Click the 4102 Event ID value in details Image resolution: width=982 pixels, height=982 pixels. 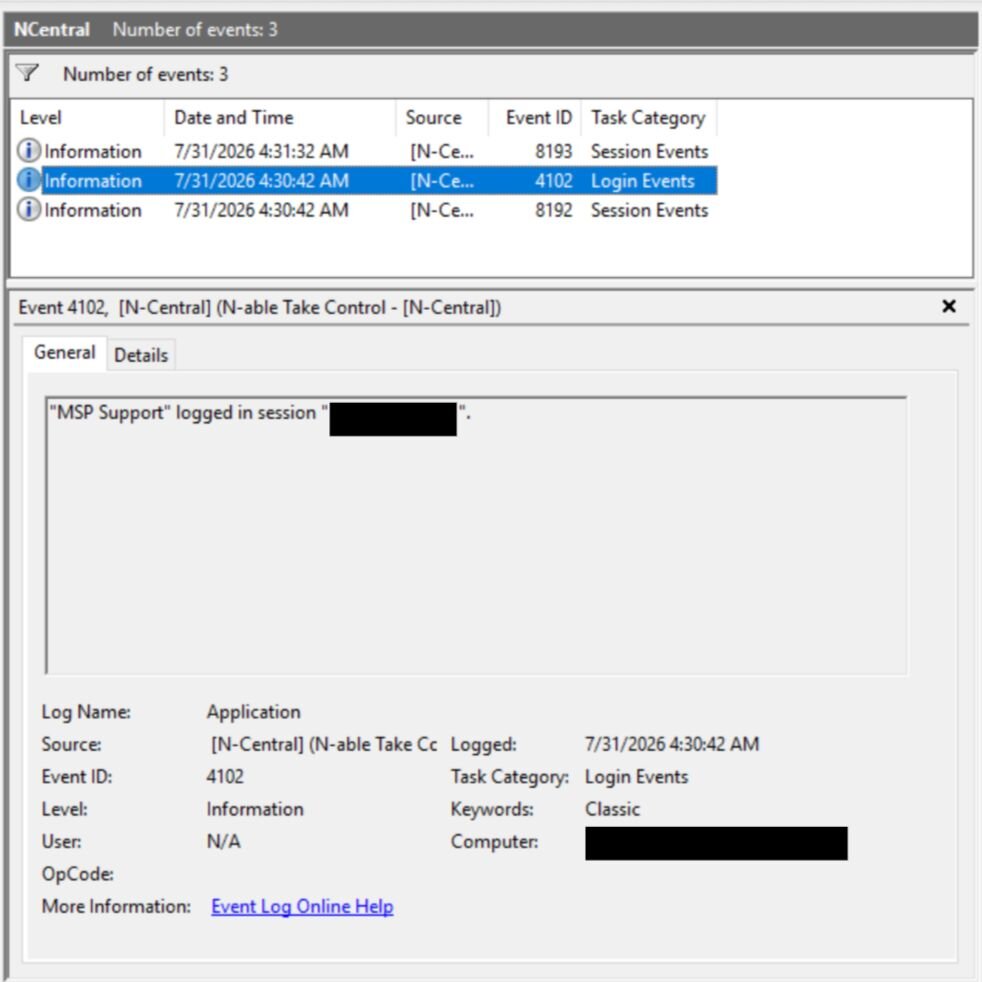(x=225, y=776)
